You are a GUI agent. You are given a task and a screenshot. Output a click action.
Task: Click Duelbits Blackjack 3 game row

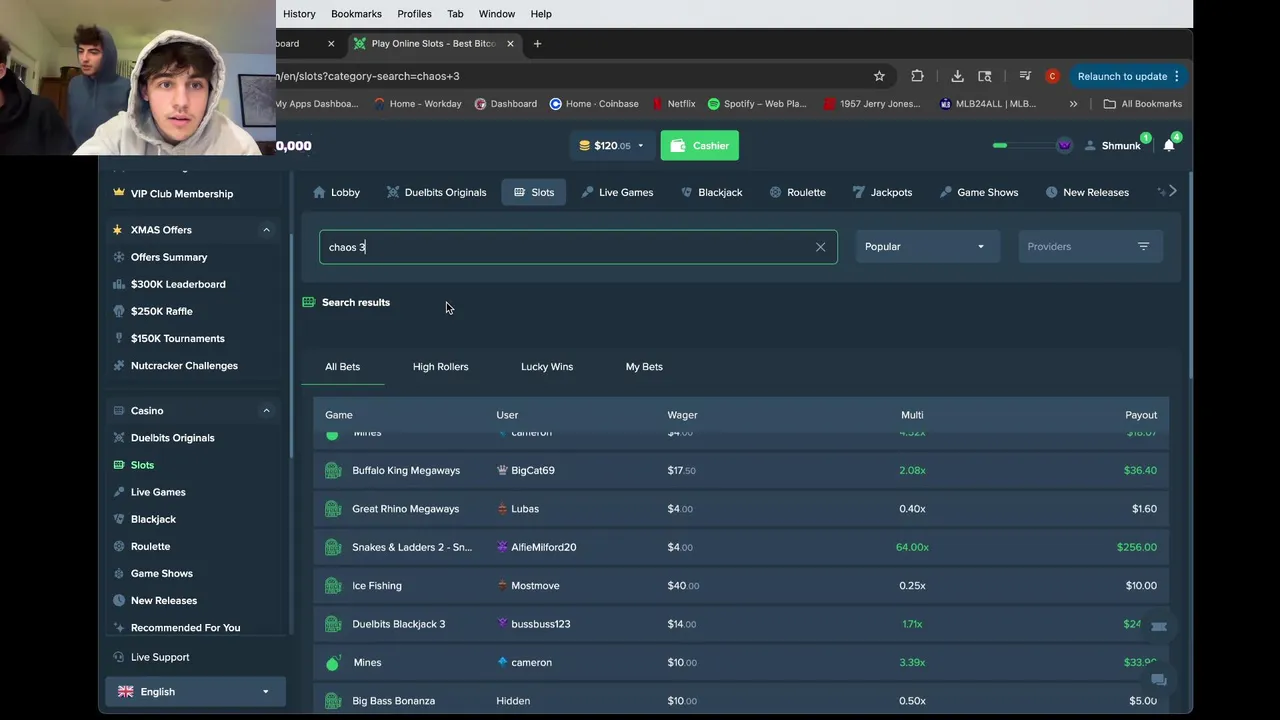741,624
